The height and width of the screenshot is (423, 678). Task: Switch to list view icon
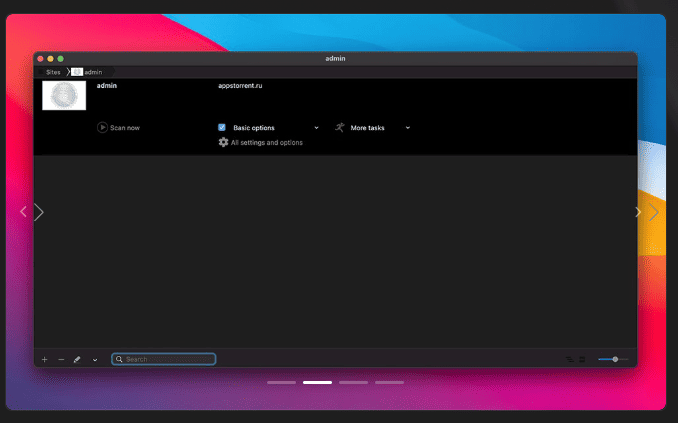[570, 359]
